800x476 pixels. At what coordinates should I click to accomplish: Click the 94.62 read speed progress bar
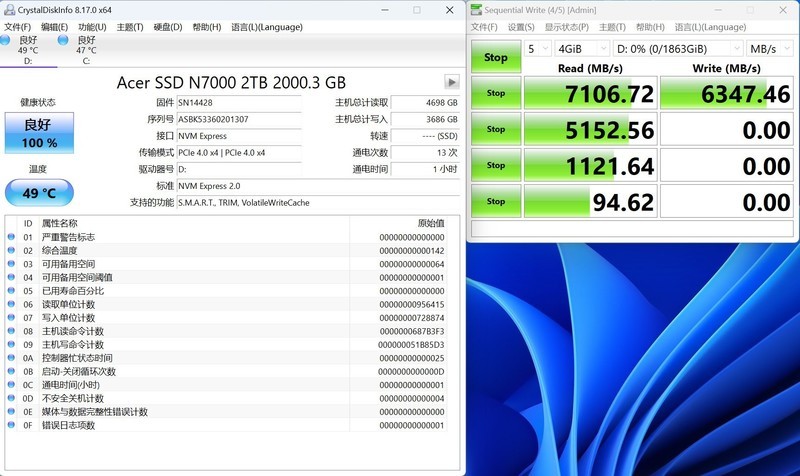tap(590, 202)
